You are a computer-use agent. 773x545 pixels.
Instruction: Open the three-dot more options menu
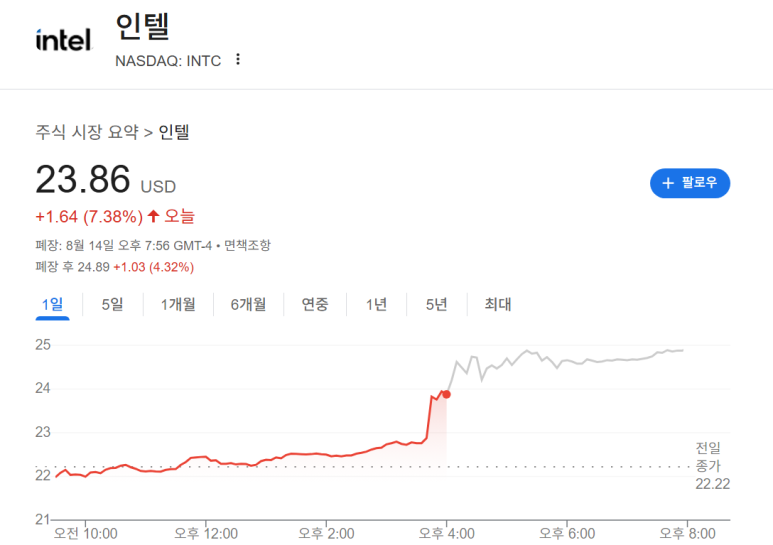point(238,59)
